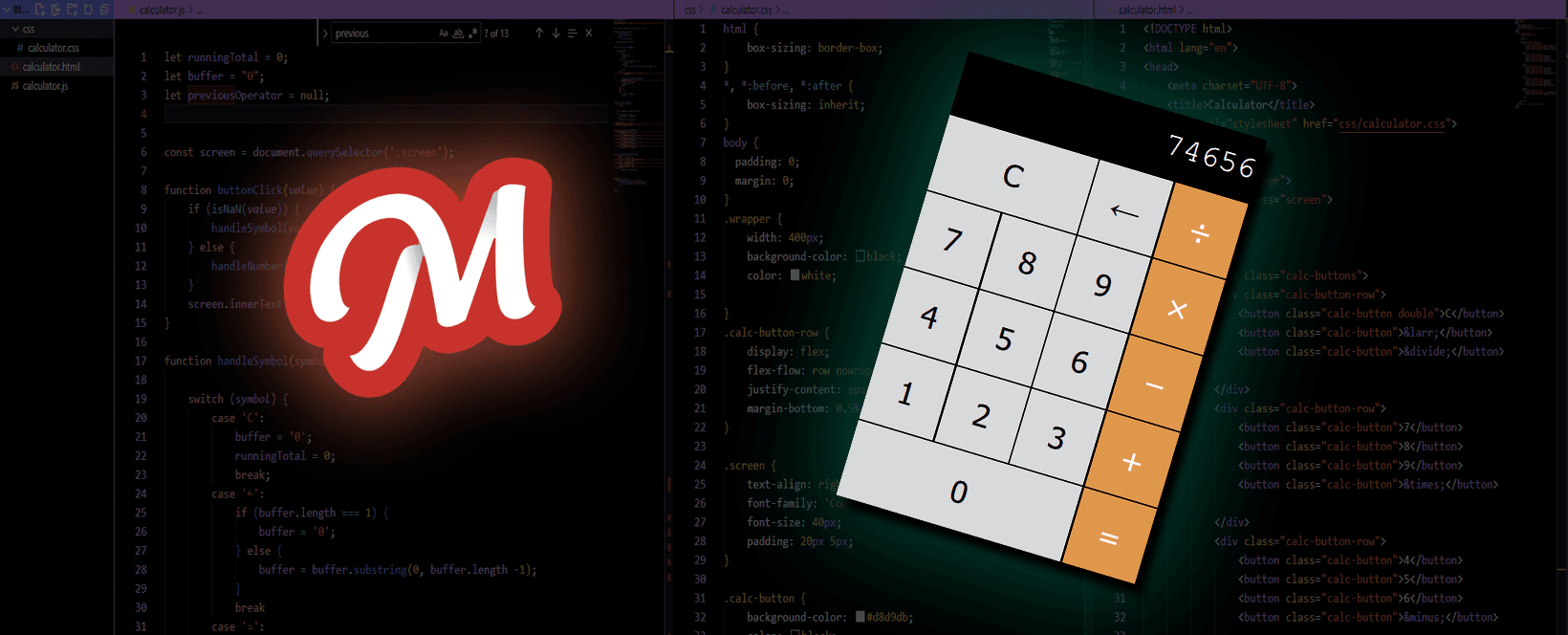This screenshot has width=1568, height=635.
Task: Click the calculator minus button
Action: click(x=1155, y=385)
